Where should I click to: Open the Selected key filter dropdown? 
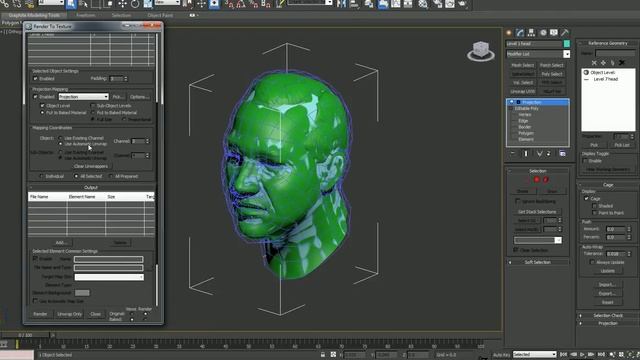[x=535, y=354]
